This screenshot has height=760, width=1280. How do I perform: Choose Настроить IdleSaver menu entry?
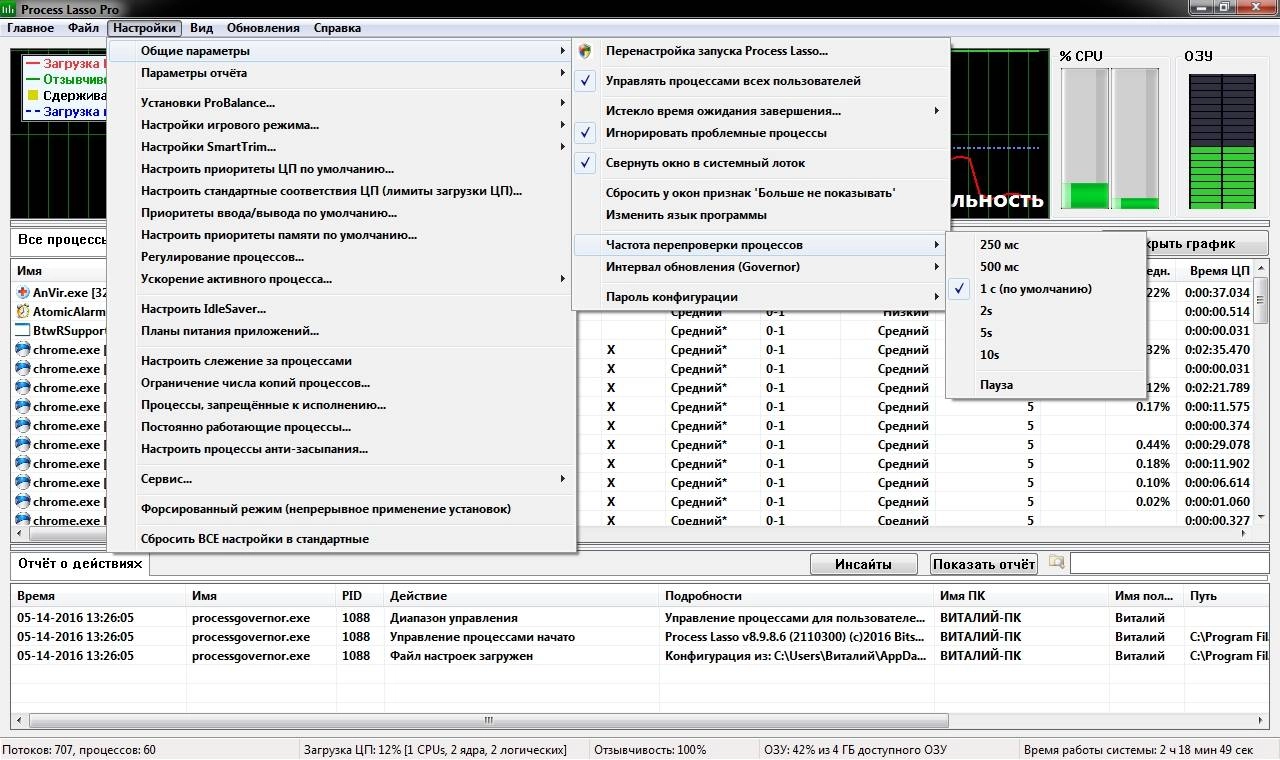point(342,309)
